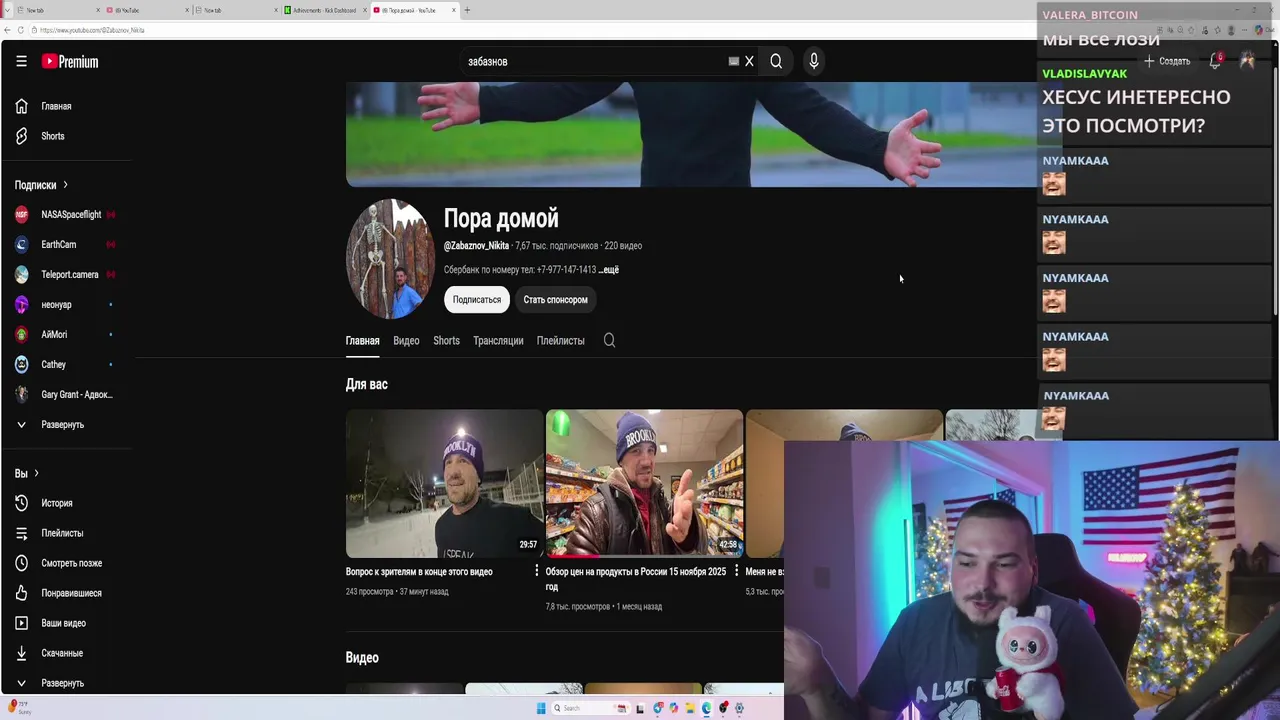Switch to Трансляции tab
Screen dimensions: 1280x720
click(x=498, y=341)
